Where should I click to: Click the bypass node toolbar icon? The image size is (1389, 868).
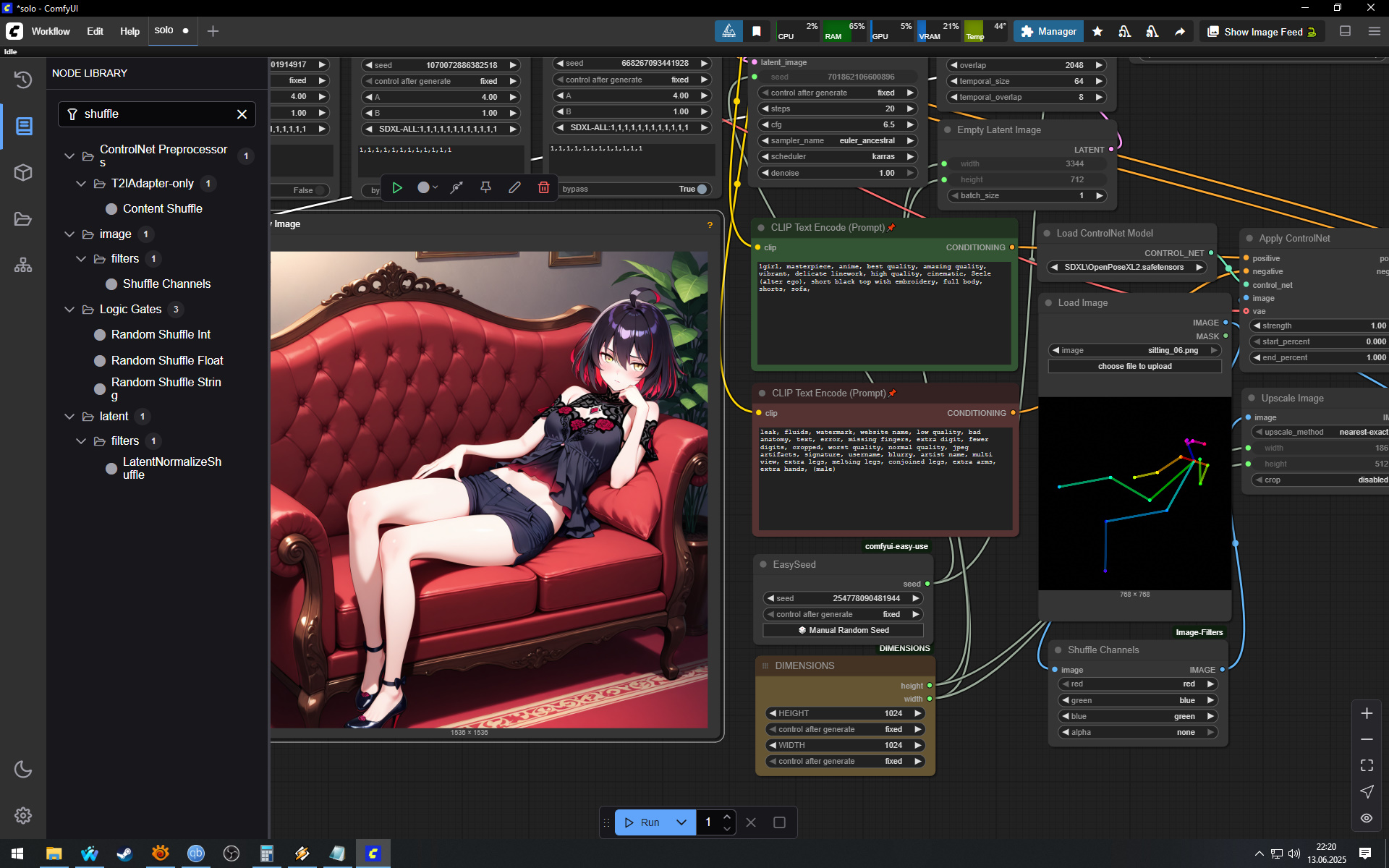(456, 188)
